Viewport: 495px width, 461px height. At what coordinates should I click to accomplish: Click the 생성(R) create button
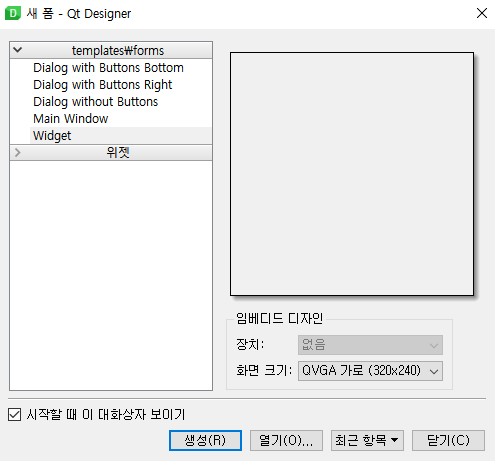(205, 440)
